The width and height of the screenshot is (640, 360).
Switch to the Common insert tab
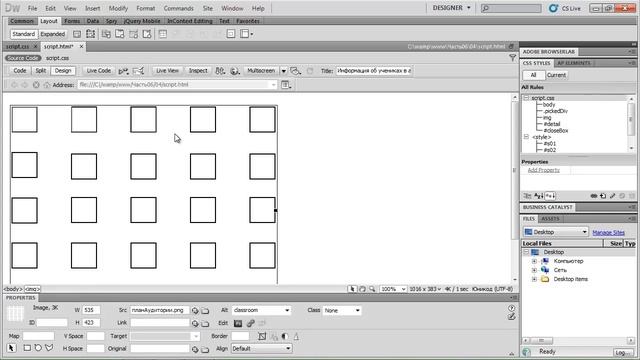[x=22, y=21]
